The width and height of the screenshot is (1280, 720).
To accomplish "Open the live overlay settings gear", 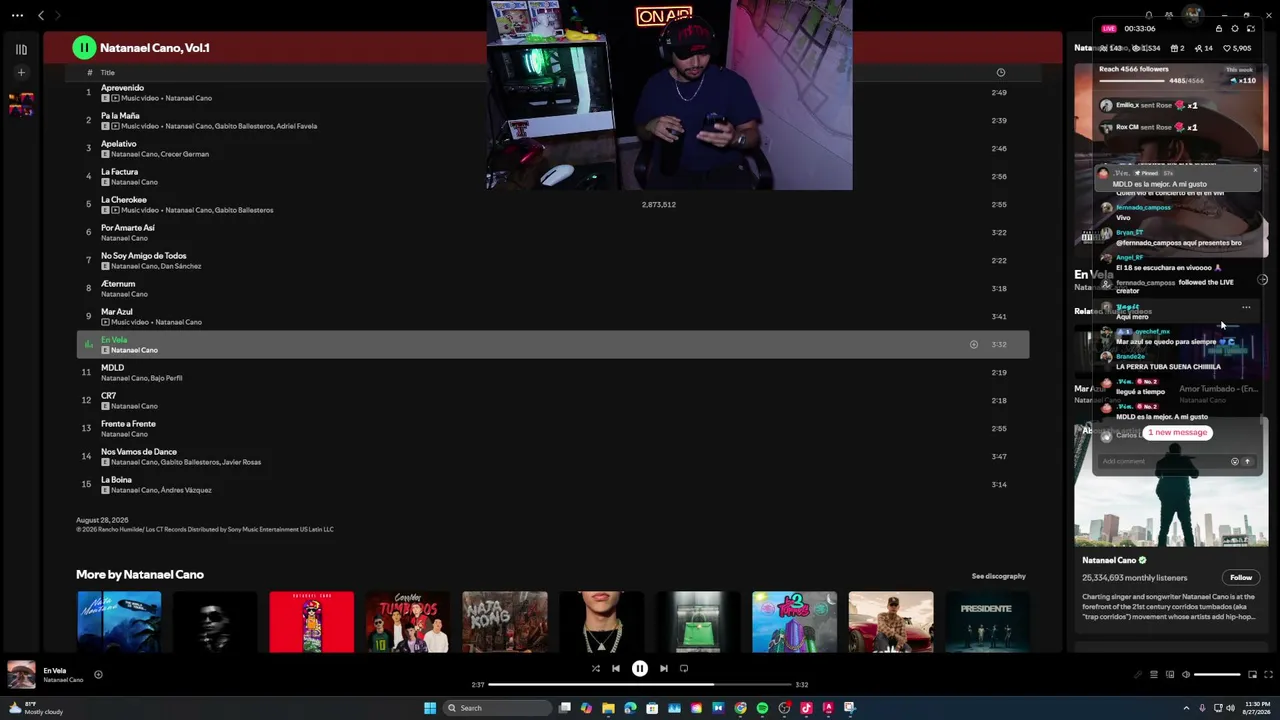I will pos(1234,28).
